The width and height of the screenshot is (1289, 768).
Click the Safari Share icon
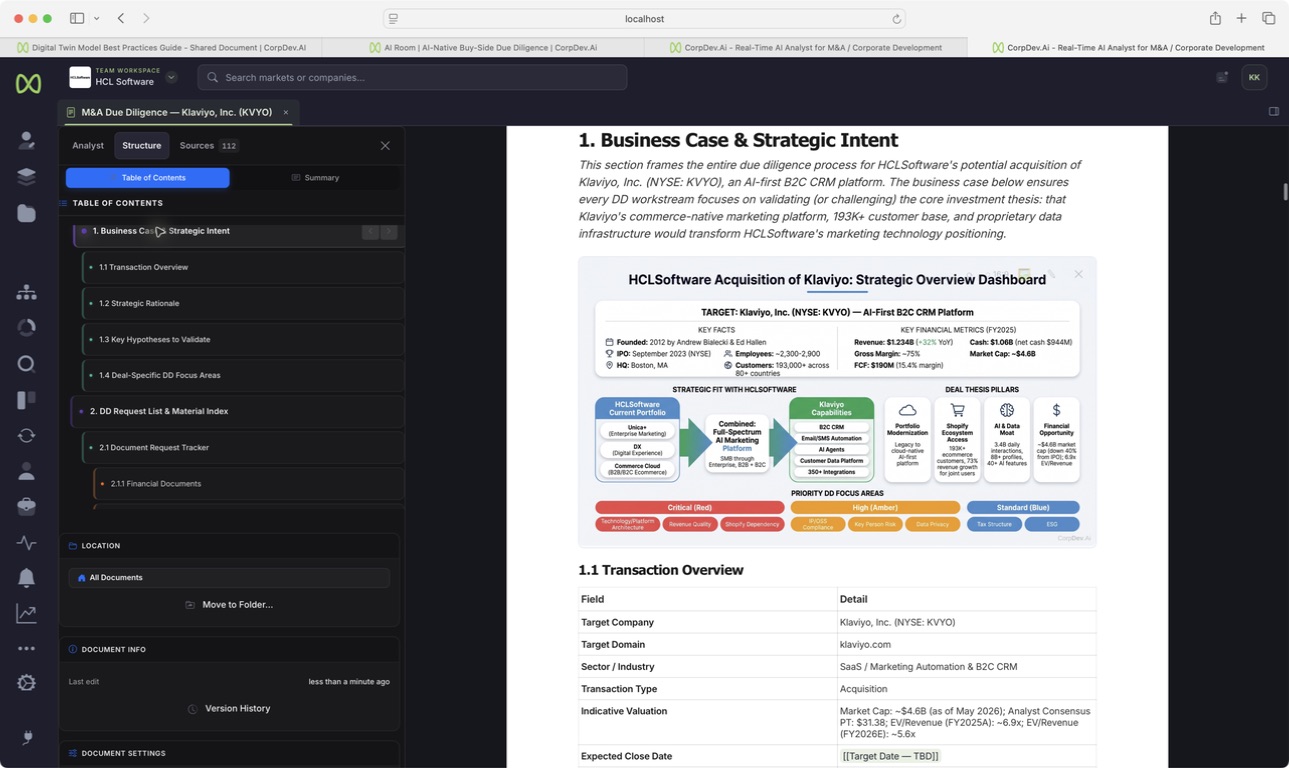(1215, 18)
